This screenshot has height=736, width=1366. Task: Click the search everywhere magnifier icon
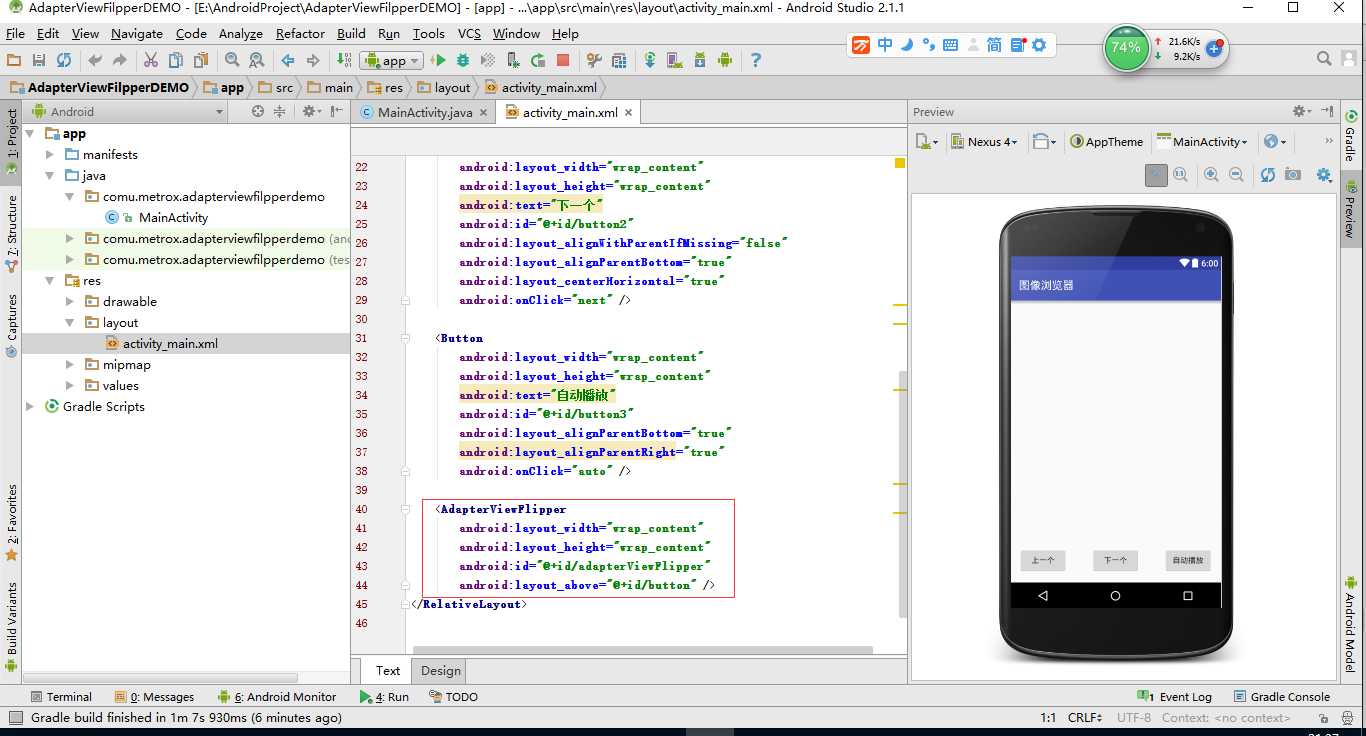tap(1324, 60)
